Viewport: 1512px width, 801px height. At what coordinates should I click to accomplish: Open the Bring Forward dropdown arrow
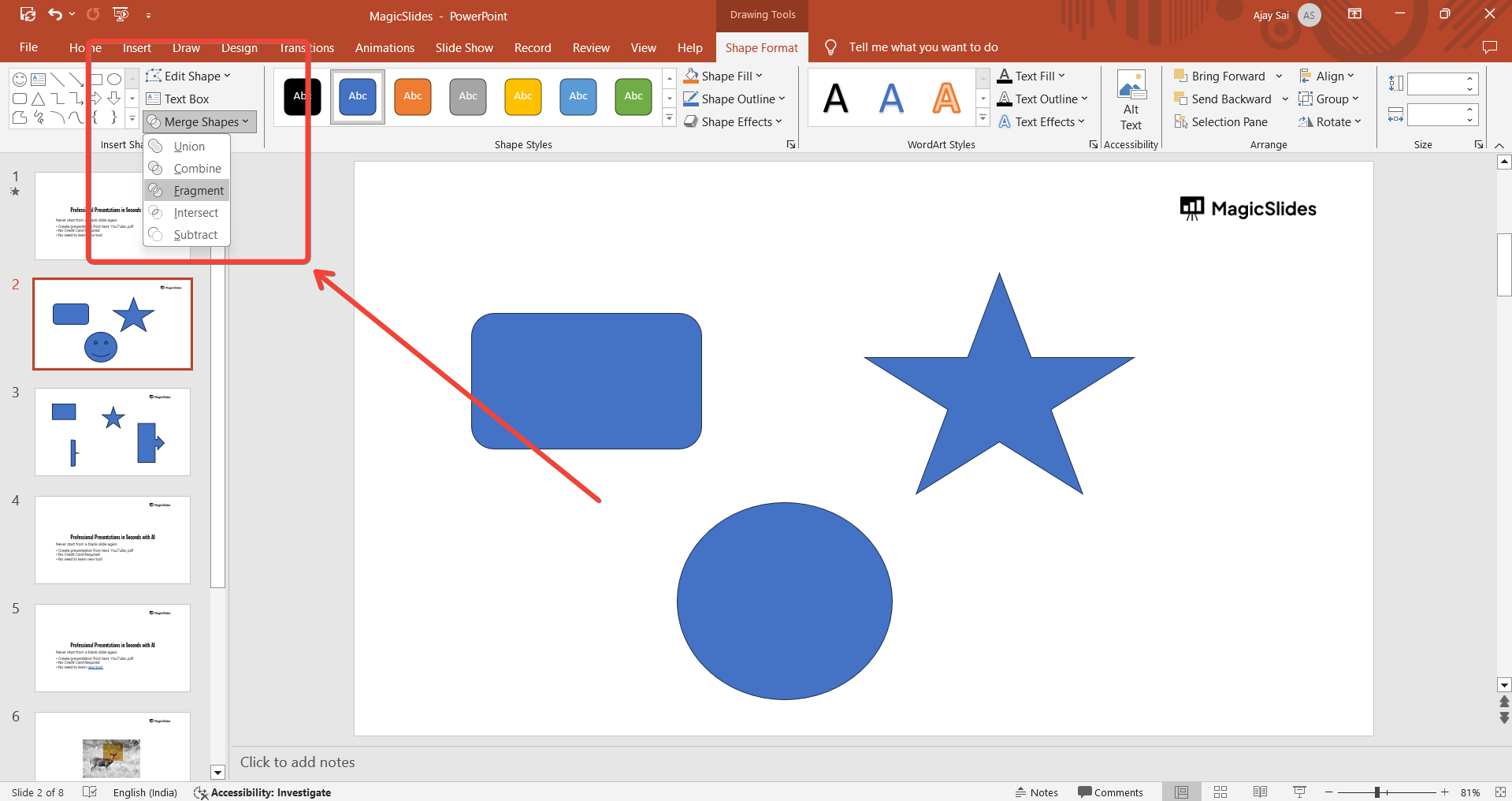tap(1279, 76)
